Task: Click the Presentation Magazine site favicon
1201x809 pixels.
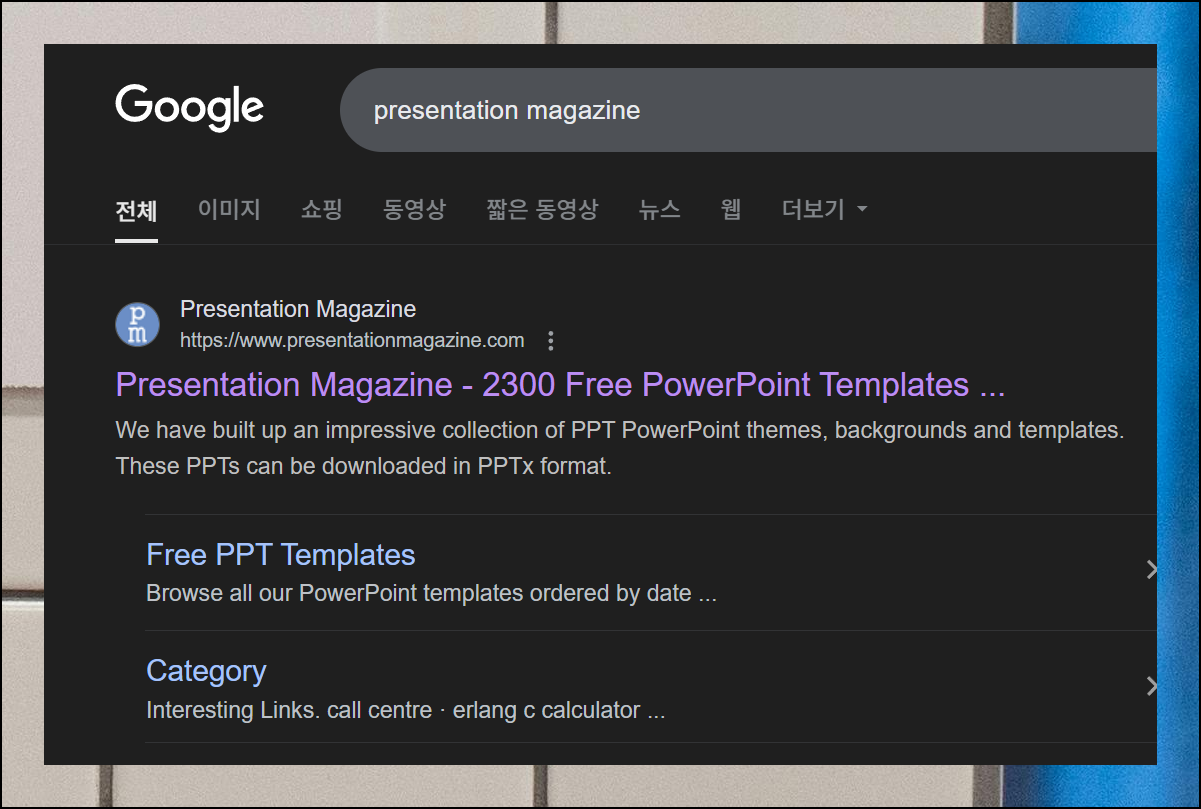Action: pos(137,325)
